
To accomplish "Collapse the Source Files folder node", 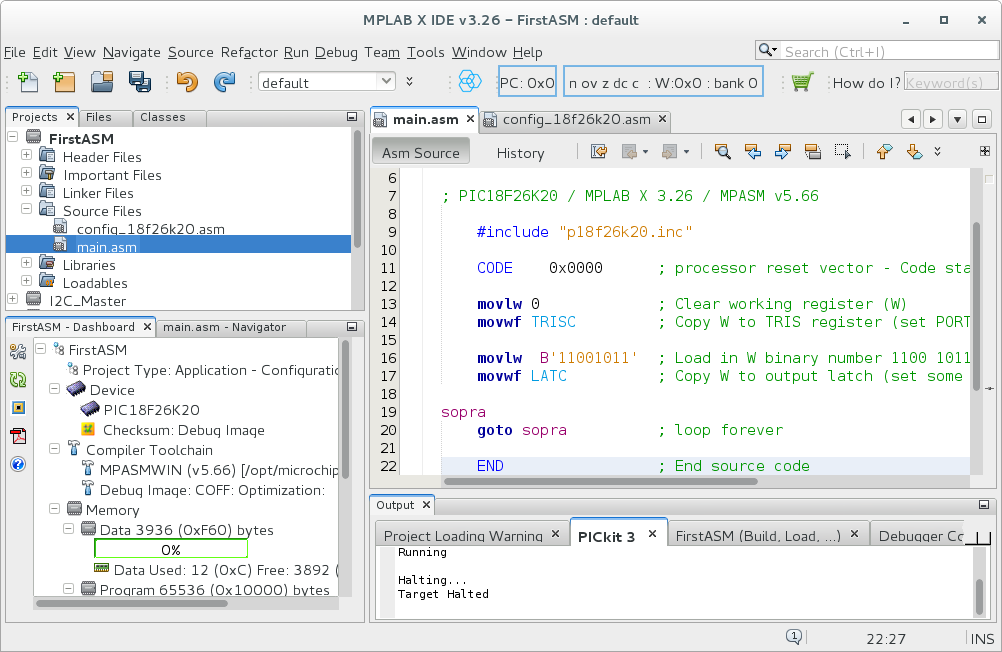I will [26, 210].
